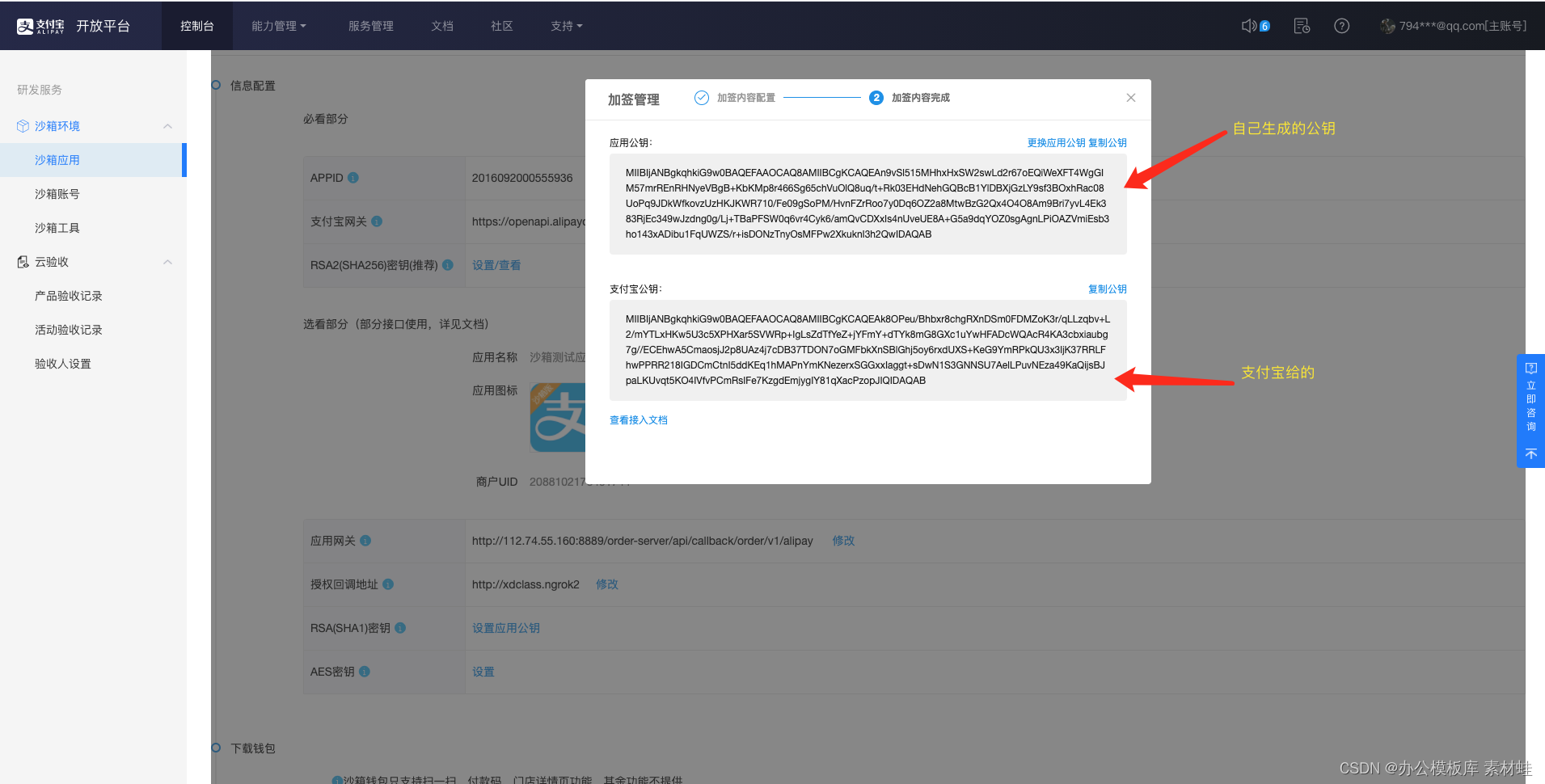
Task: Click the info icon next to AES密钥
Action: (365, 672)
